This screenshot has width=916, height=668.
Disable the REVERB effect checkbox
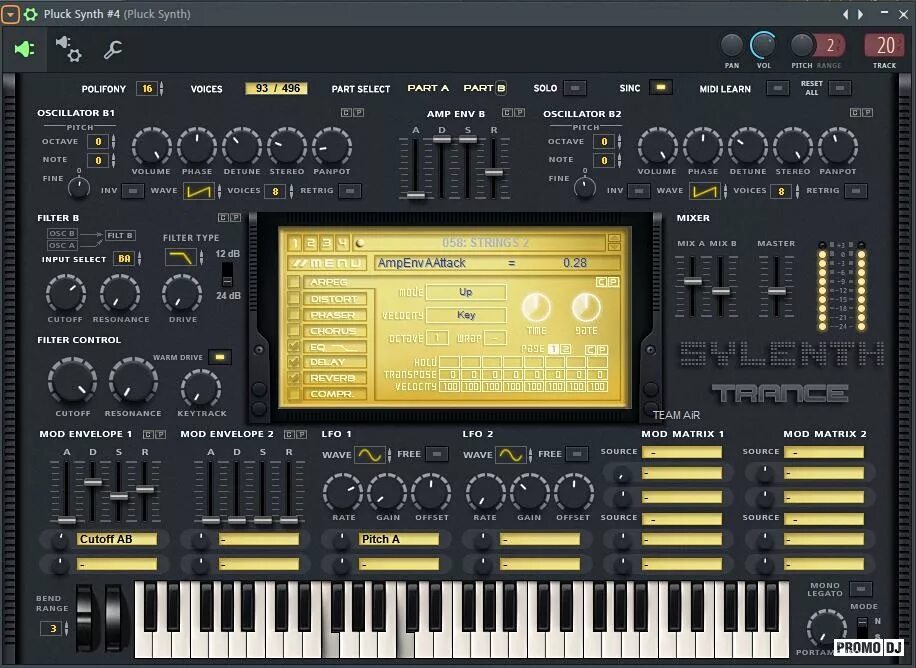(294, 378)
